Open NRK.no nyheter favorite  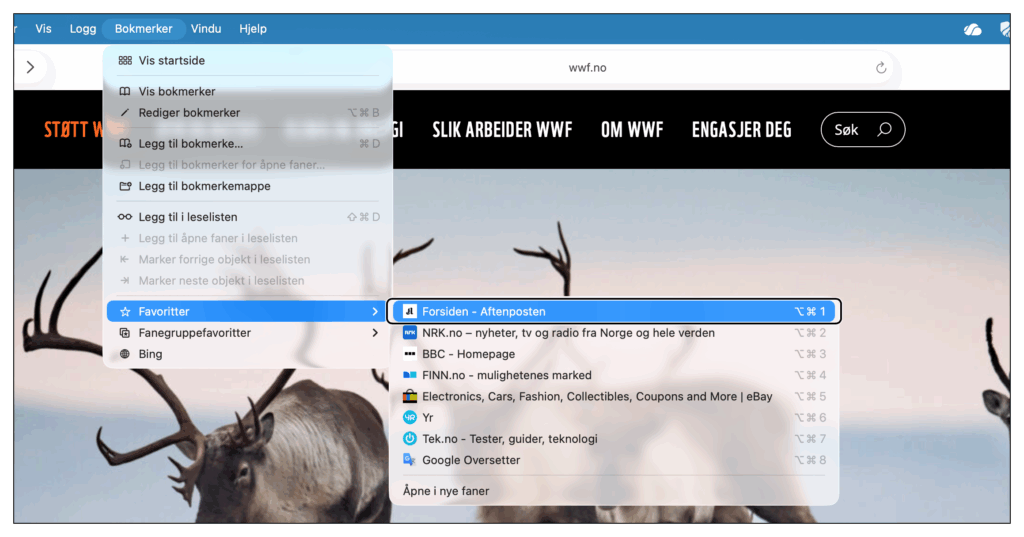coord(614,333)
